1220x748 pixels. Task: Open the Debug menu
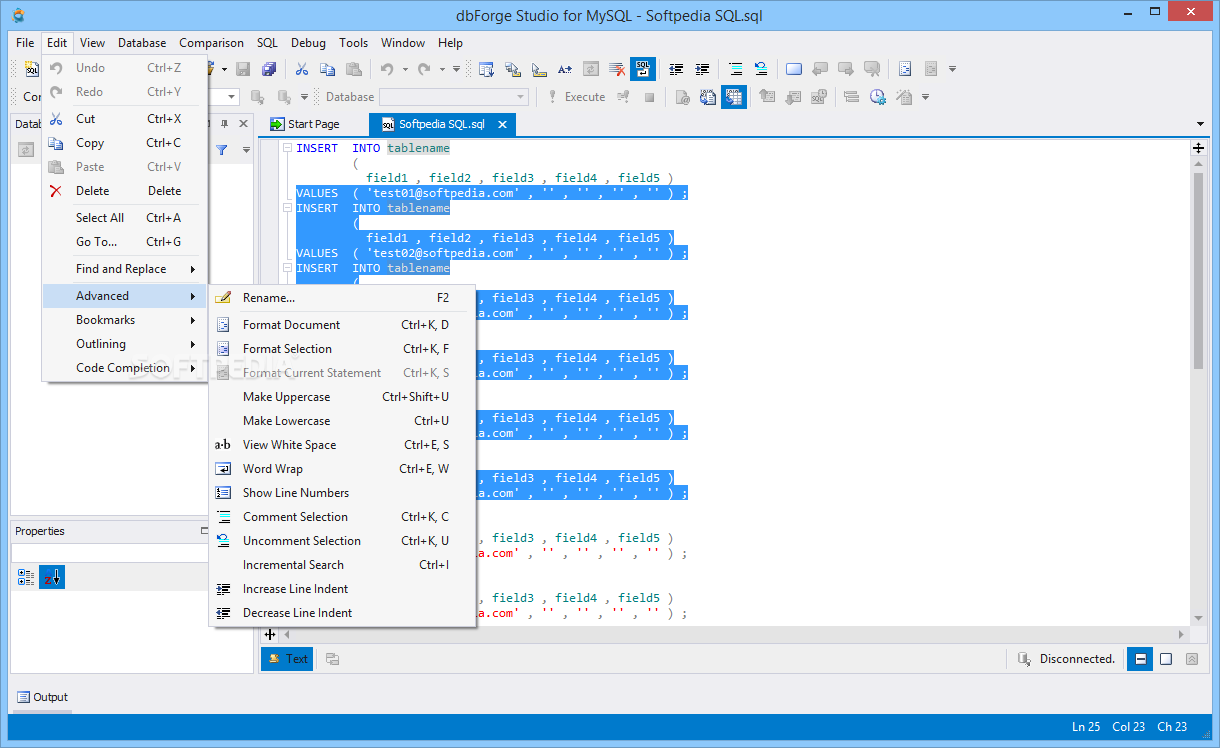tap(308, 43)
